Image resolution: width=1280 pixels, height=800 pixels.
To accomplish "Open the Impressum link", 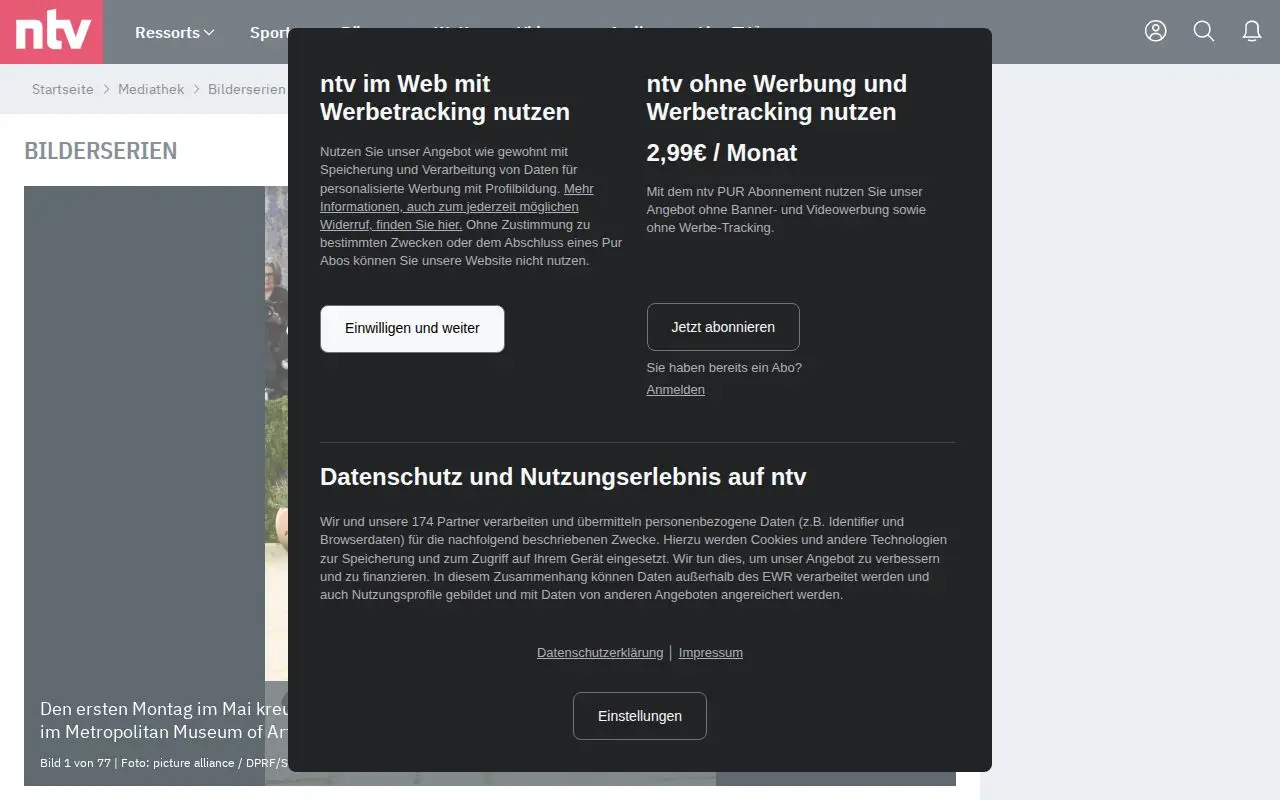I will click(x=711, y=653).
